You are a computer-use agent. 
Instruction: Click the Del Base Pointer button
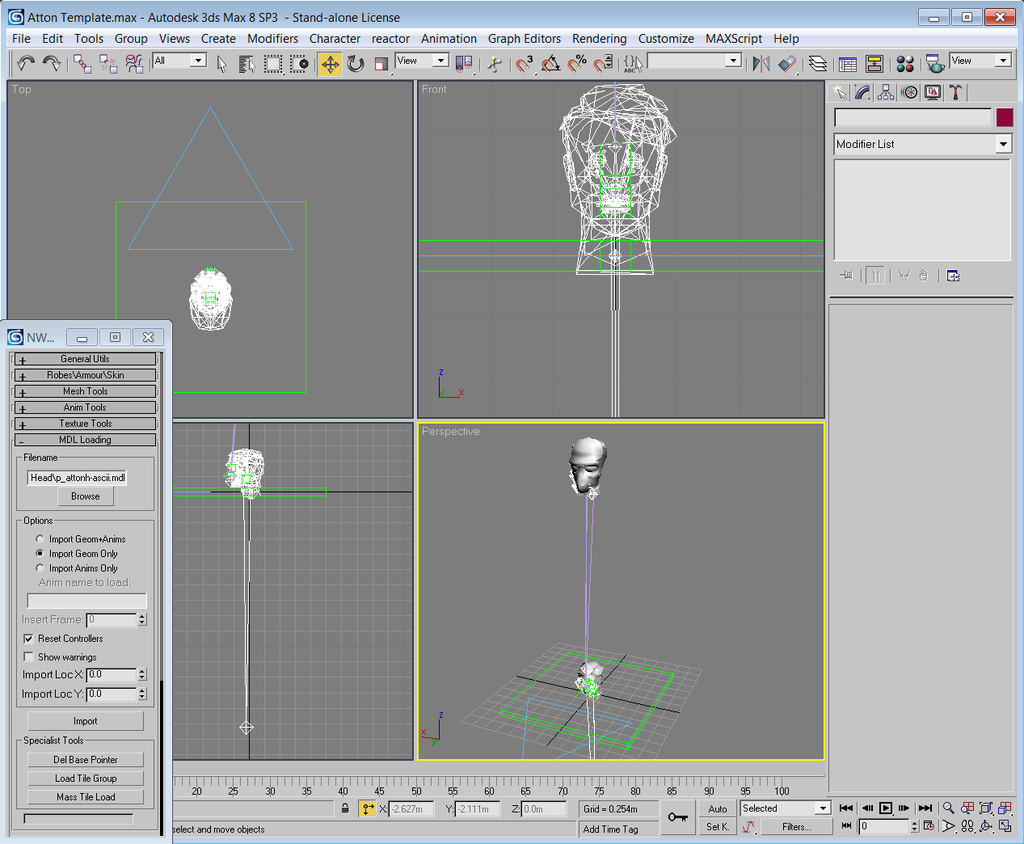[x=86, y=760]
